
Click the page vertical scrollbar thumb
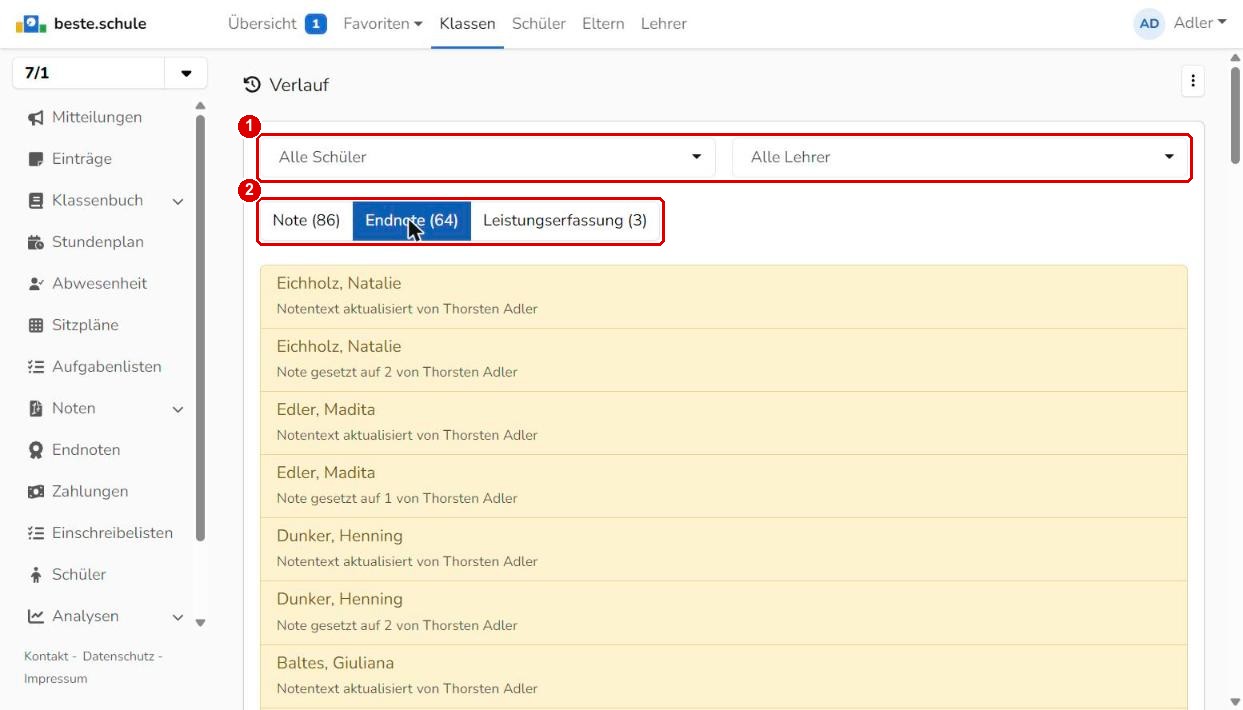[1235, 115]
